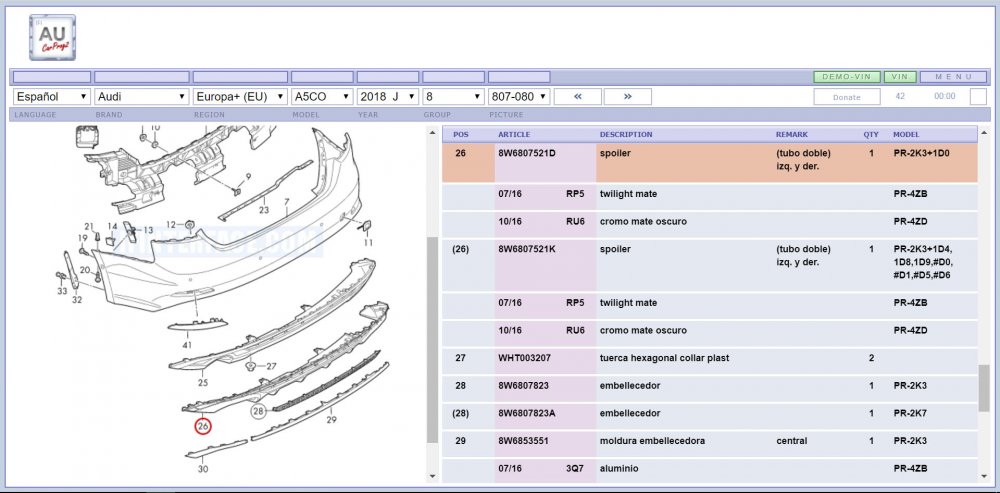Click the MODEL column header
Image resolution: width=1000 pixels, height=493 pixels.
(906, 135)
